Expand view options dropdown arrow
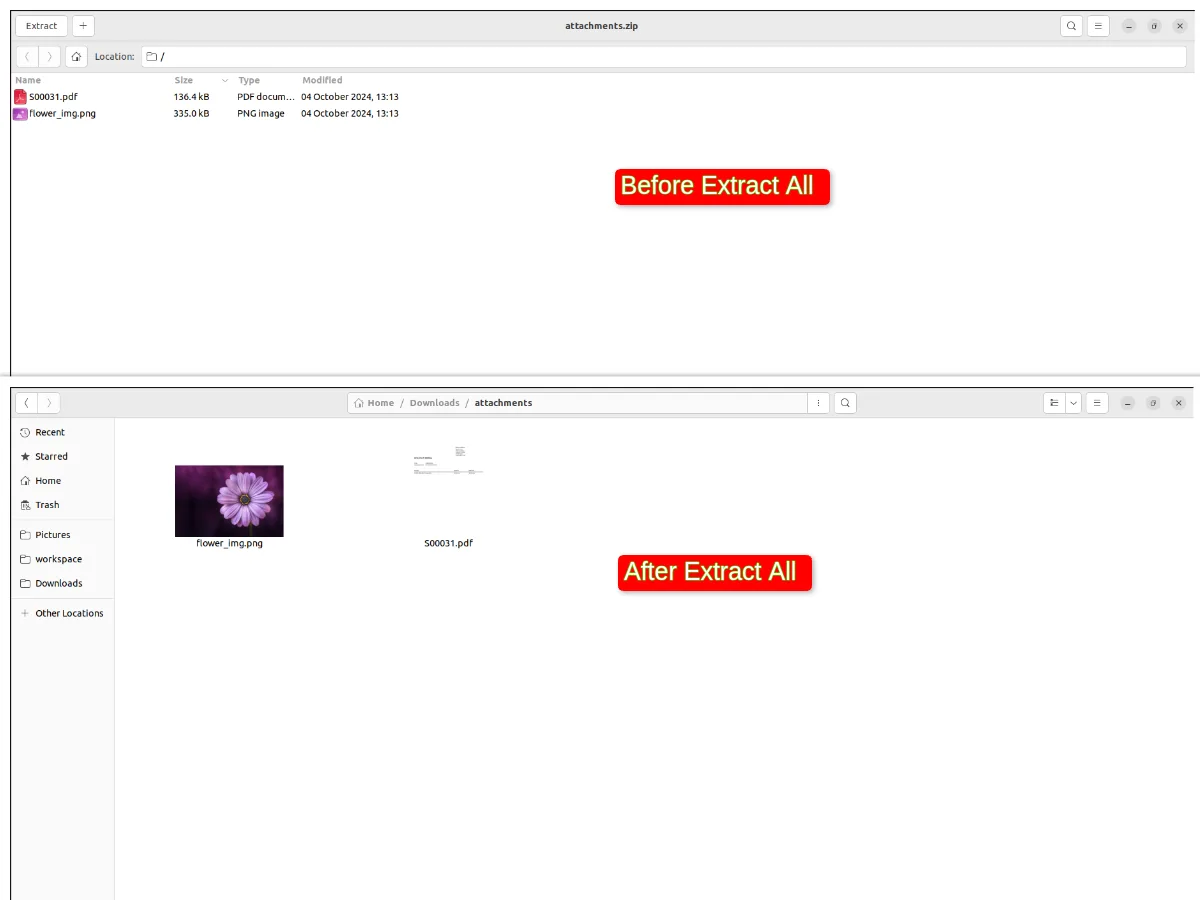1200x900 pixels. pos(1073,403)
